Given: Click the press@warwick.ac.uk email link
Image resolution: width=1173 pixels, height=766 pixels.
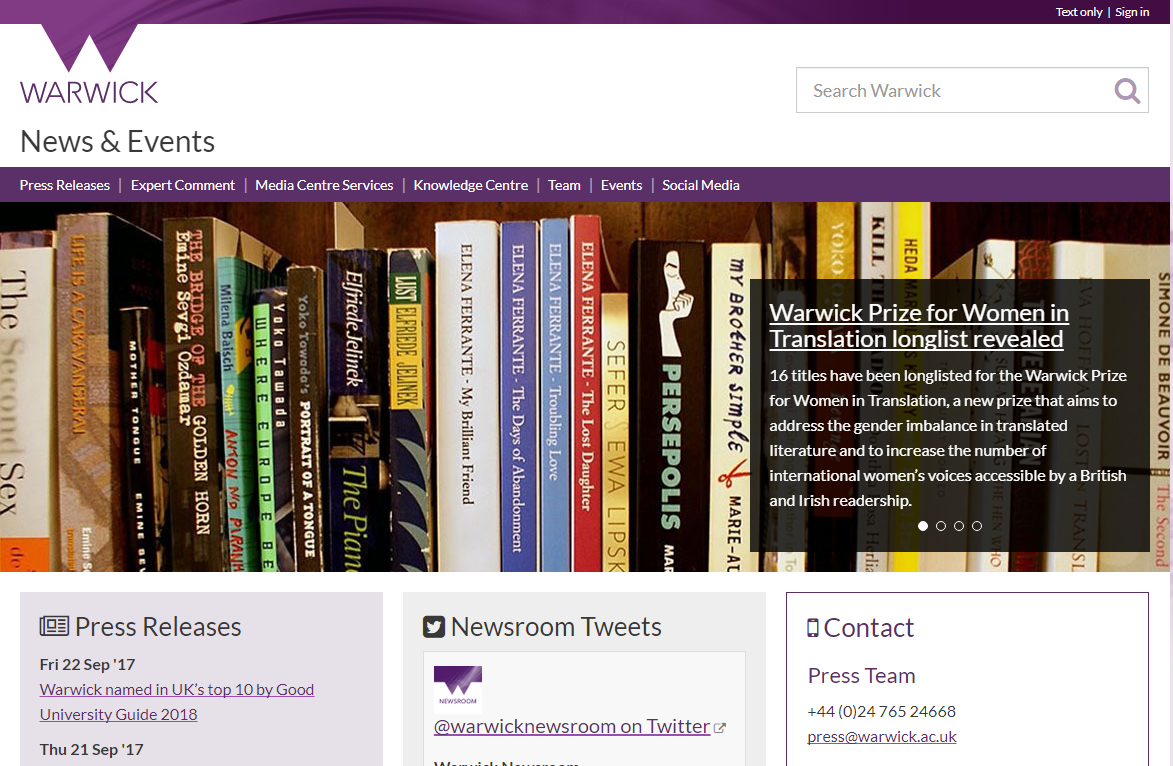Looking at the screenshot, I should (882, 737).
